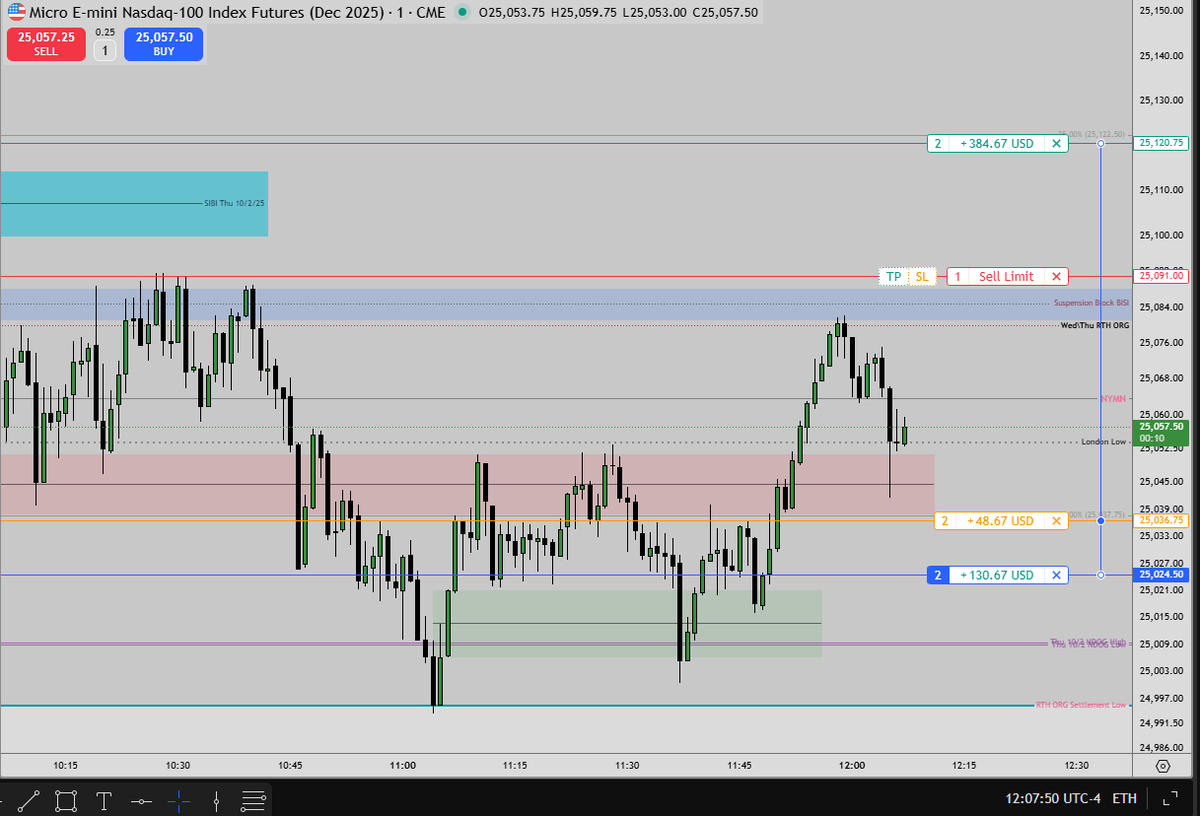Select the green shaded rectangle zone

pyautogui.click(x=627, y=623)
